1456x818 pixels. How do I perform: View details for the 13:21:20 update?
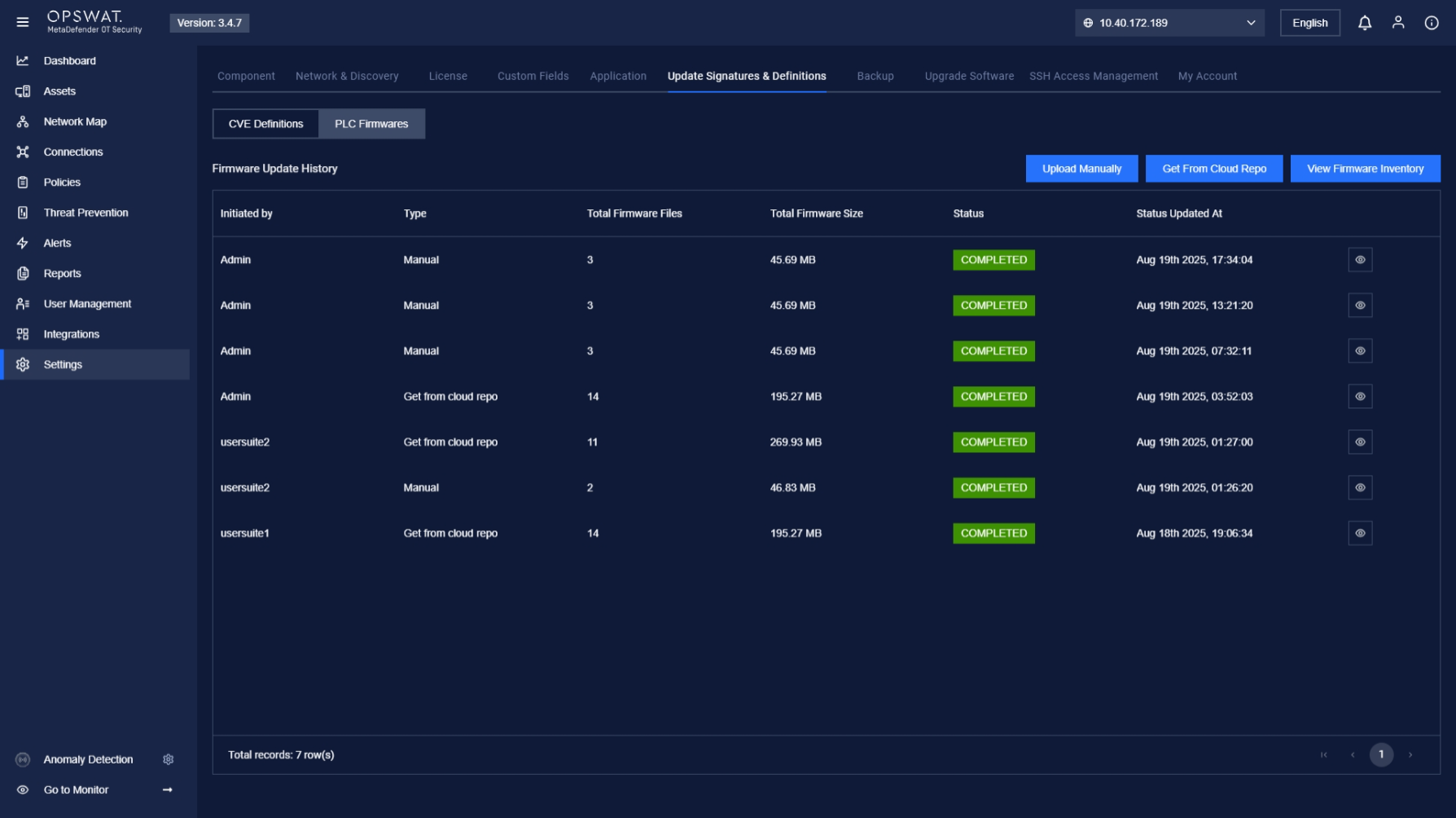[1360, 306]
